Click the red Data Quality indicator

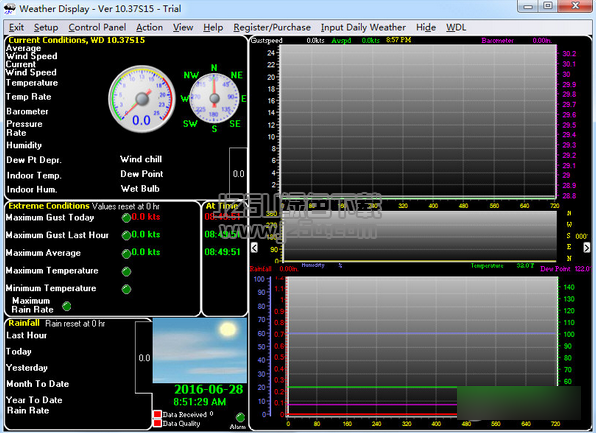[x=157, y=423]
